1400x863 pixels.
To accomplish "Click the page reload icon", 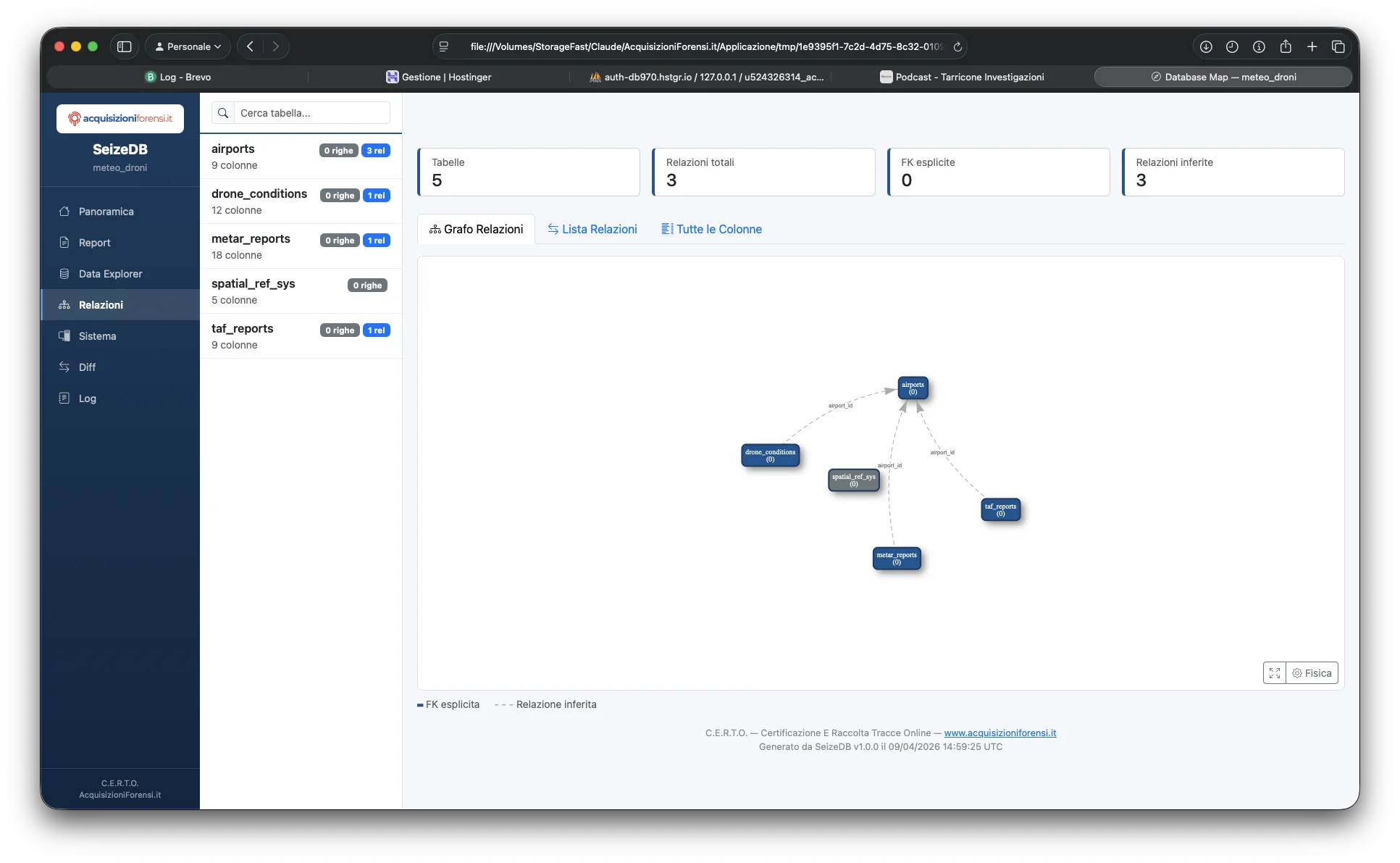I will pos(957,46).
